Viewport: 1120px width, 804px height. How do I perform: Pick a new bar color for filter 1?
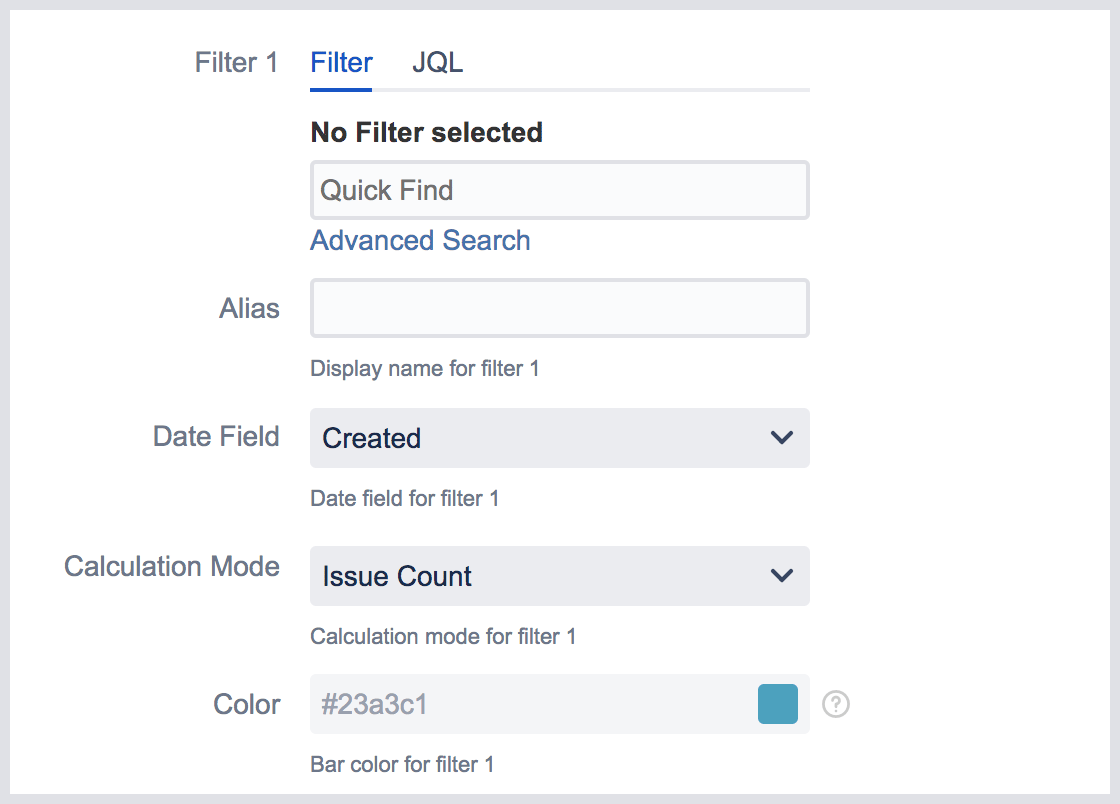click(778, 704)
